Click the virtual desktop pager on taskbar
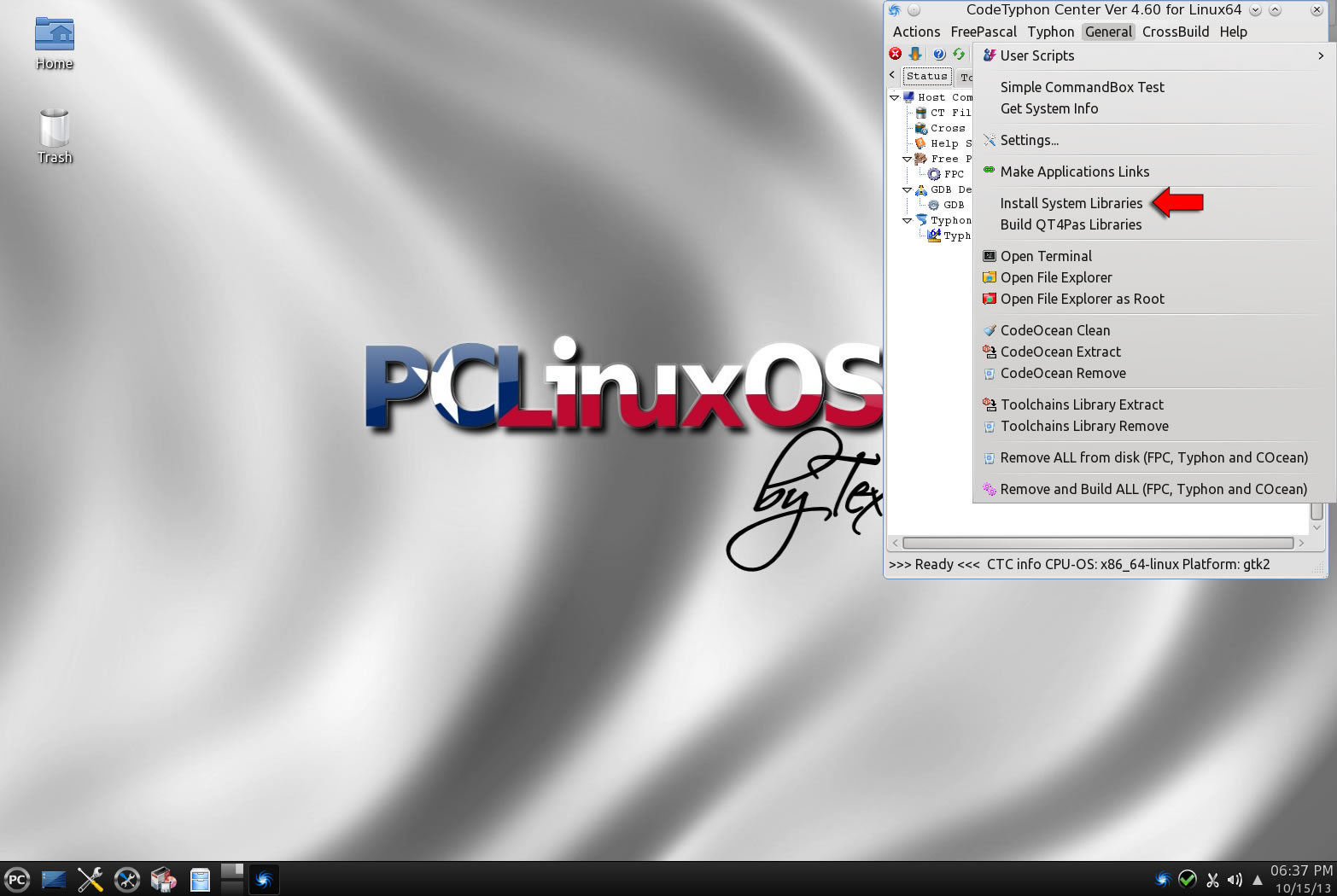1337x896 pixels. click(231, 879)
